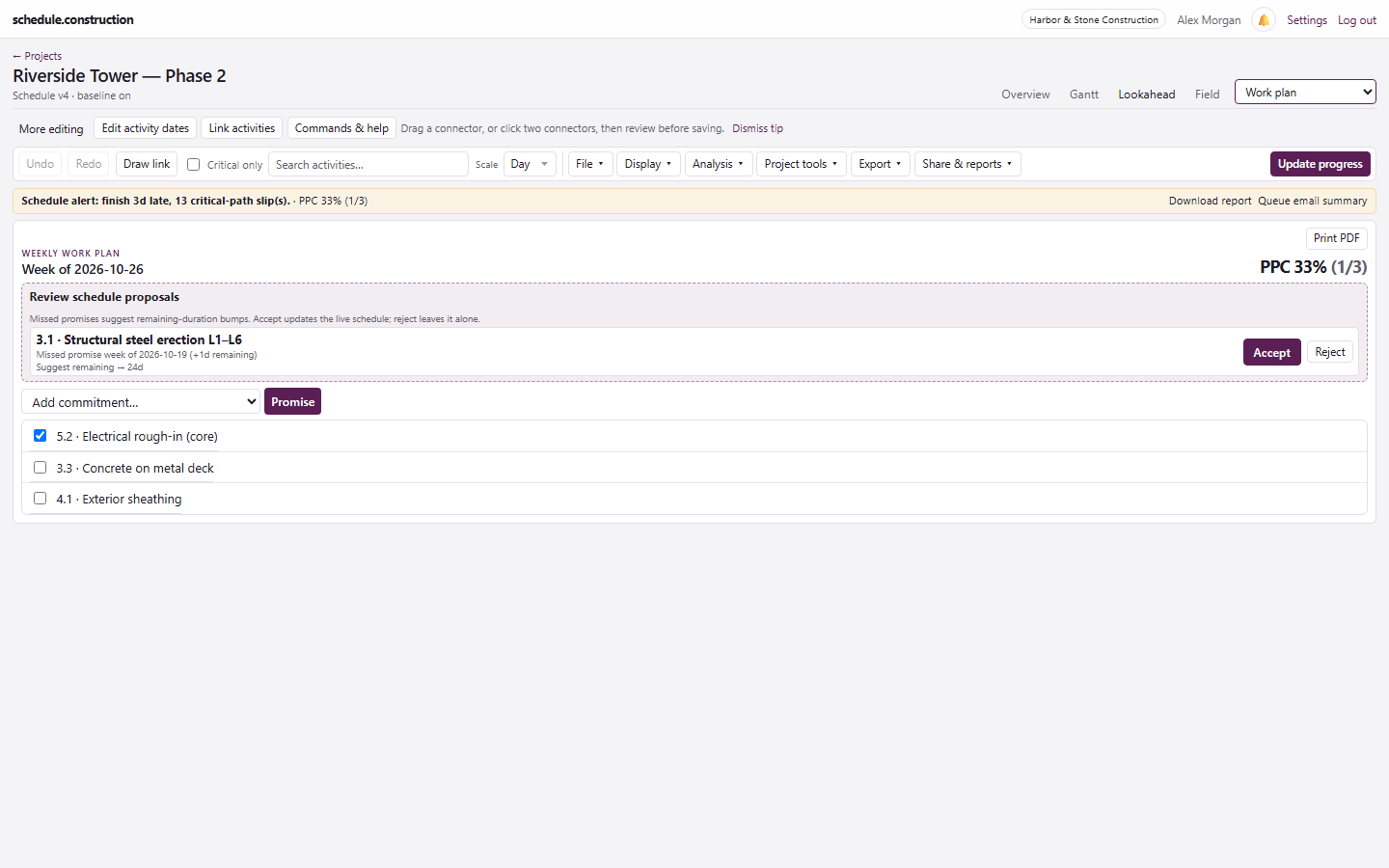The height and width of the screenshot is (868, 1389).
Task: Reject the Structural steel erection proposal
Action: point(1330,352)
